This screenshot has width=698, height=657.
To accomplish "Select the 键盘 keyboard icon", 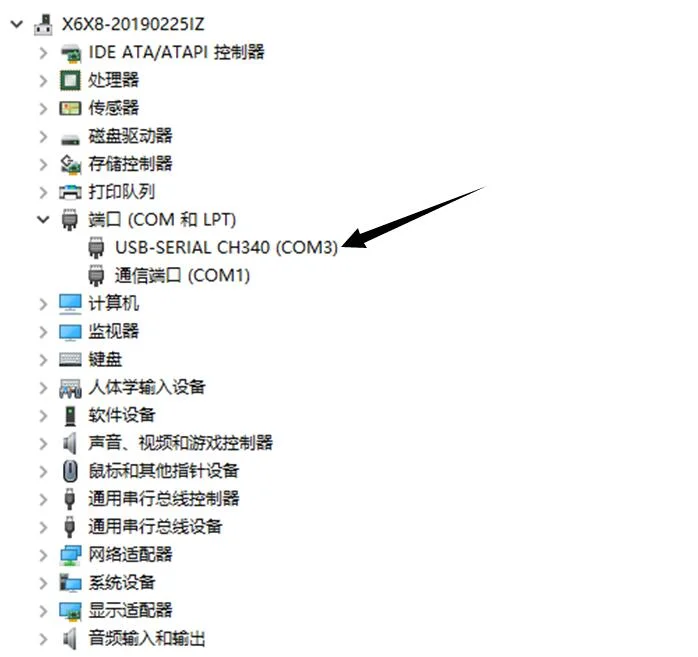I will [x=70, y=359].
